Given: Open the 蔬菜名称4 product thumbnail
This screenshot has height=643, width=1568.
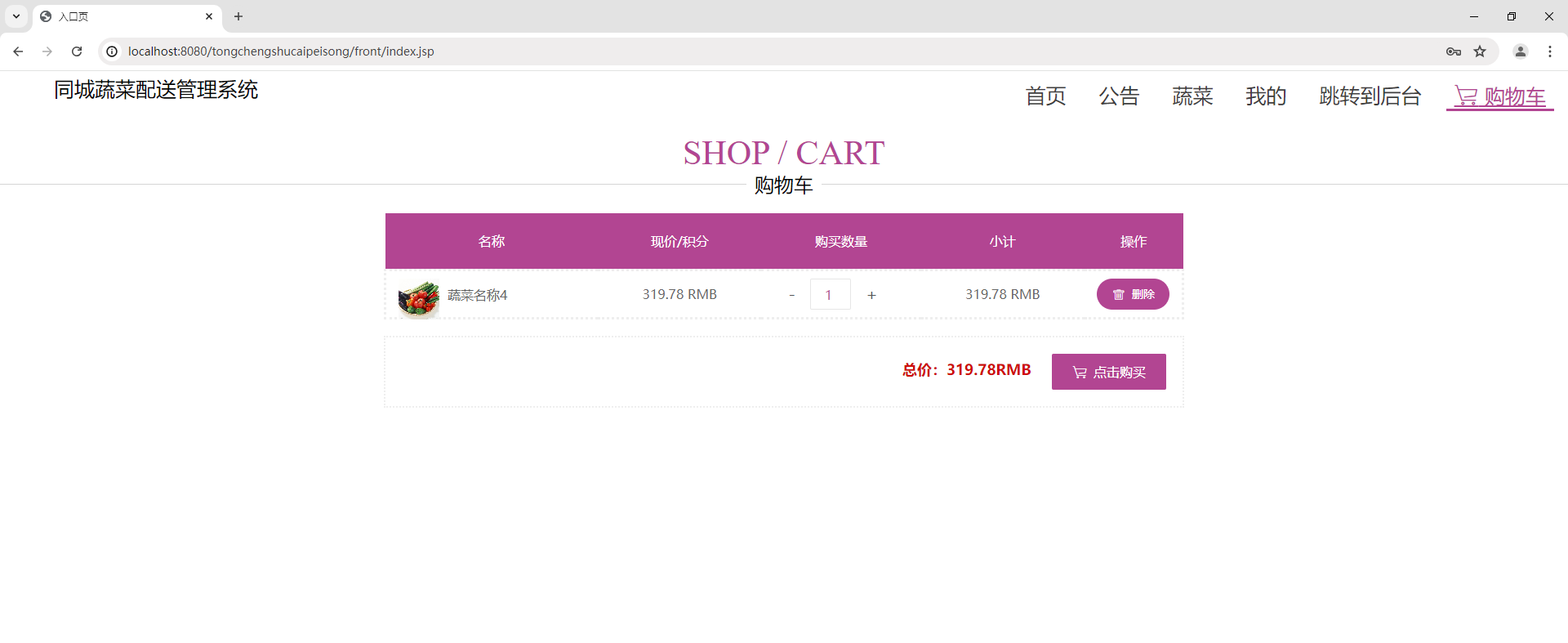Looking at the screenshot, I should point(419,298).
